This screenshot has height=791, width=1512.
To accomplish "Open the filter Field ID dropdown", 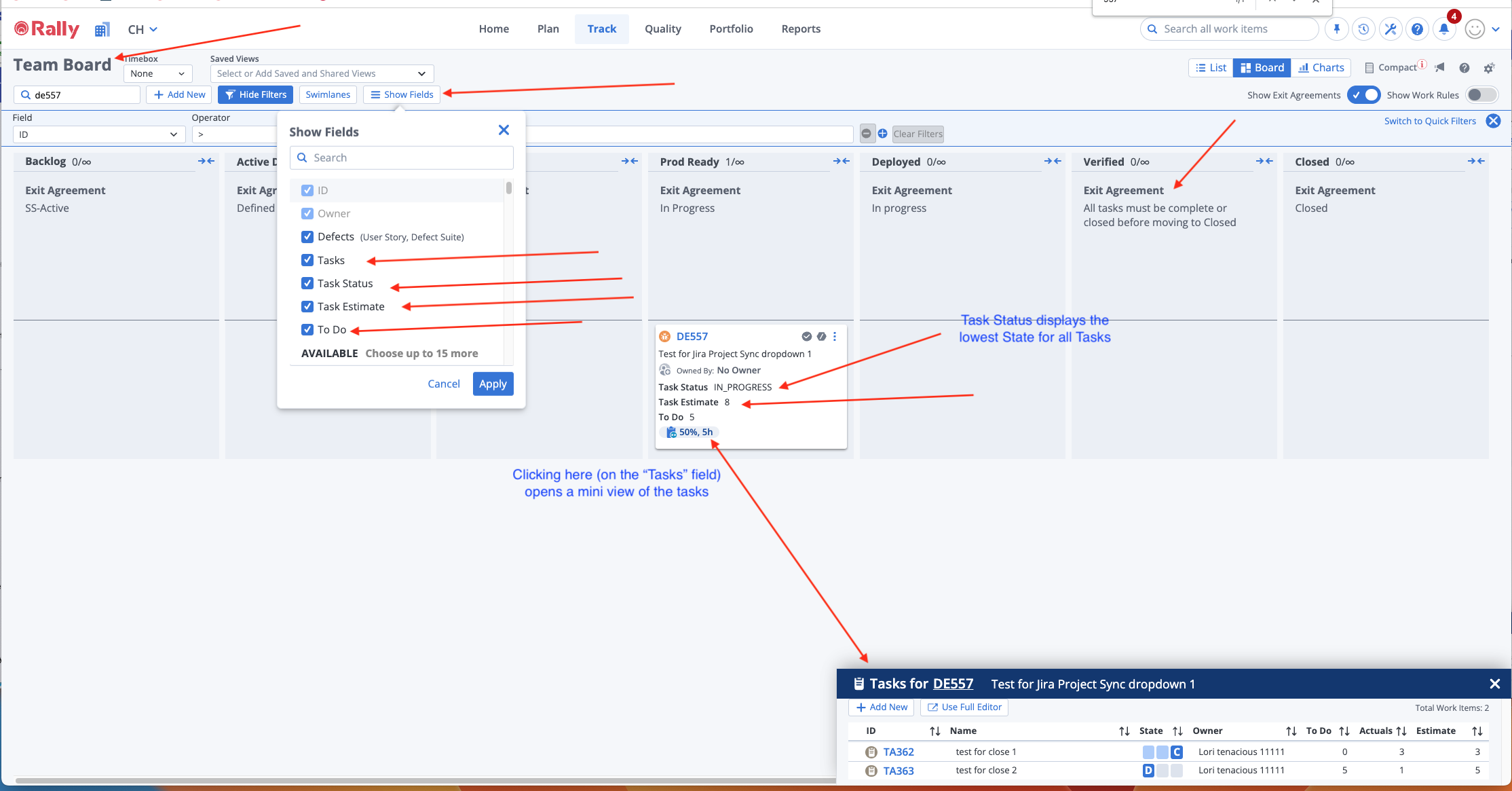I will tap(99, 134).
